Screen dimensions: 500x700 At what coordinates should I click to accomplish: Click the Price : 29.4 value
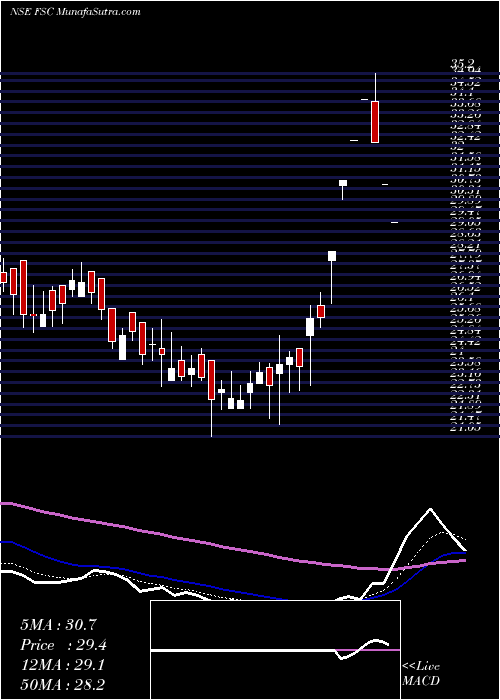[x=63, y=645]
